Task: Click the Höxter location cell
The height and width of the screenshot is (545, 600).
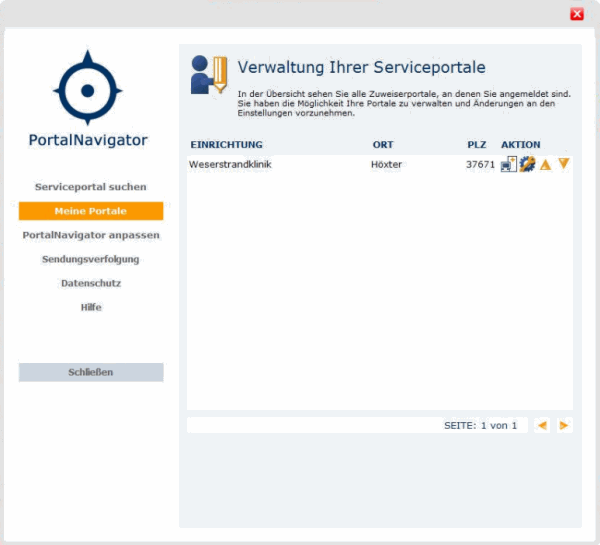Action: (x=386, y=165)
